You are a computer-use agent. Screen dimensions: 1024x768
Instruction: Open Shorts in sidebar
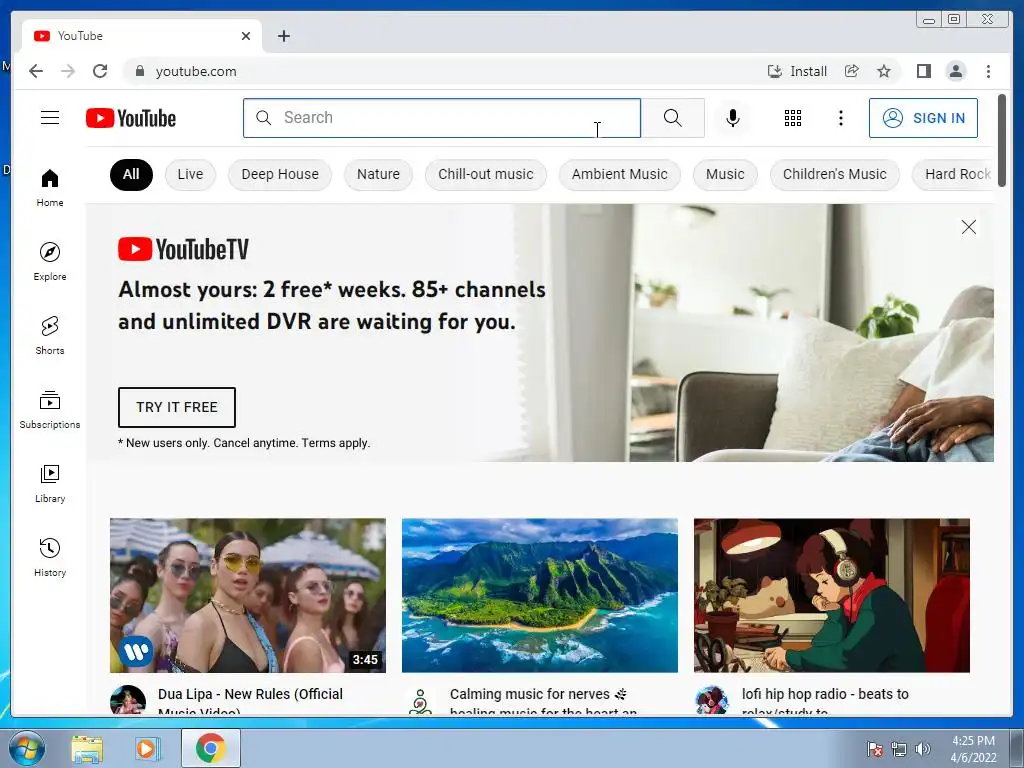[50, 336]
